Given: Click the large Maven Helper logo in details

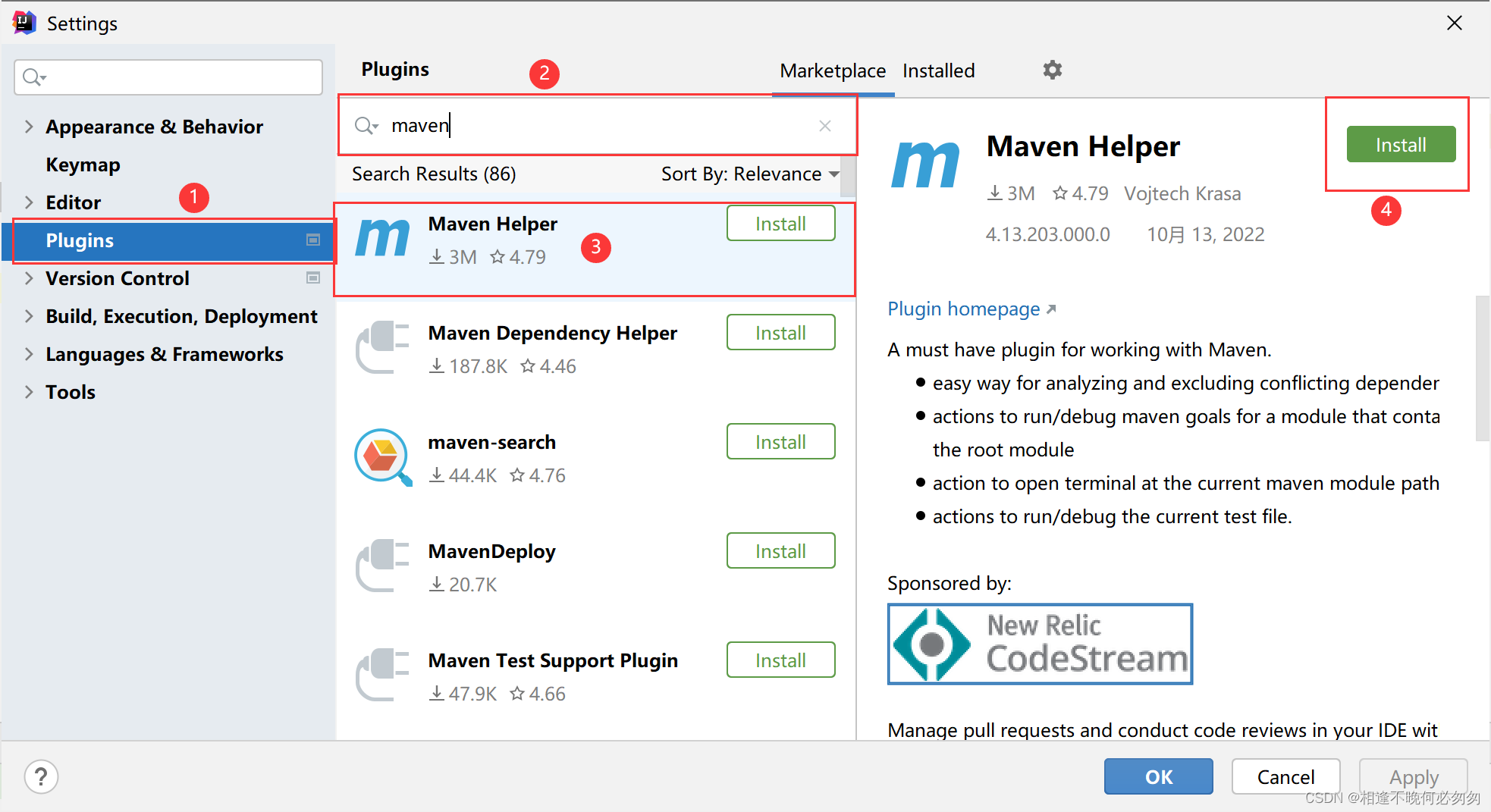Looking at the screenshot, I should click(x=925, y=163).
